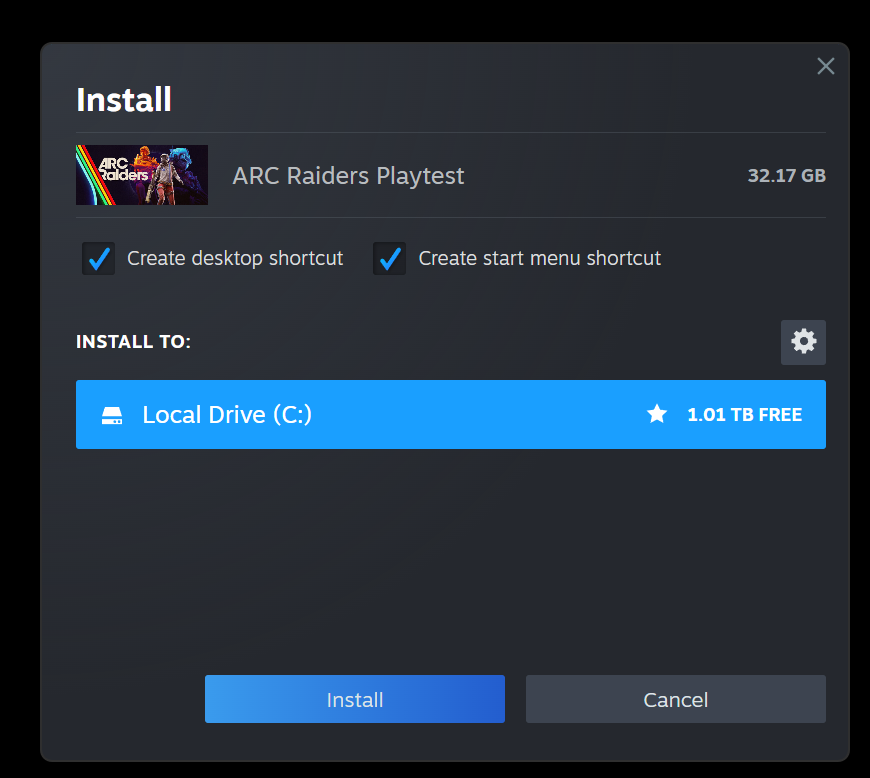Image resolution: width=870 pixels, height=778 pixels.
Task: Click the rainbow stripes in the game artwork
Action: coord(92,176)
